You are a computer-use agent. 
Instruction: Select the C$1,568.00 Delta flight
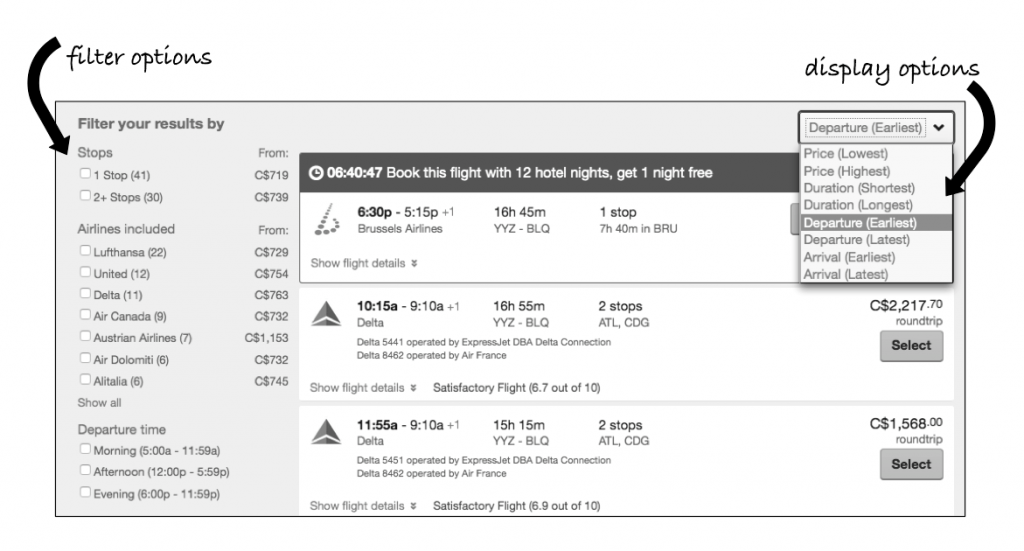pos(911,465)
